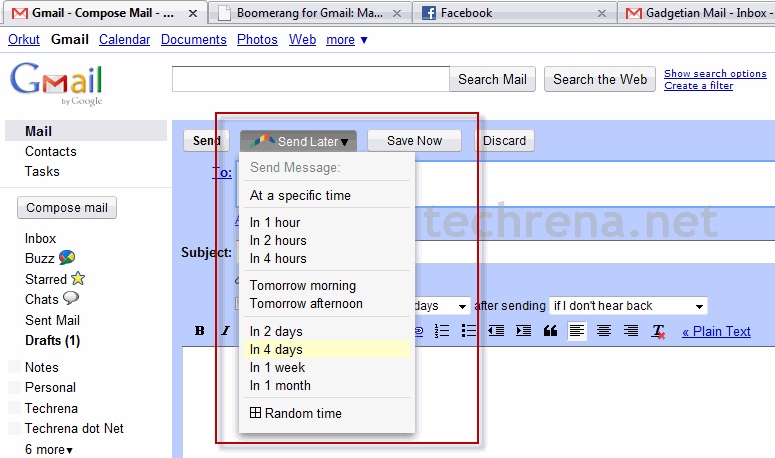
Task: Select 'In 4 days' from menu
Action: click(327, 349)
